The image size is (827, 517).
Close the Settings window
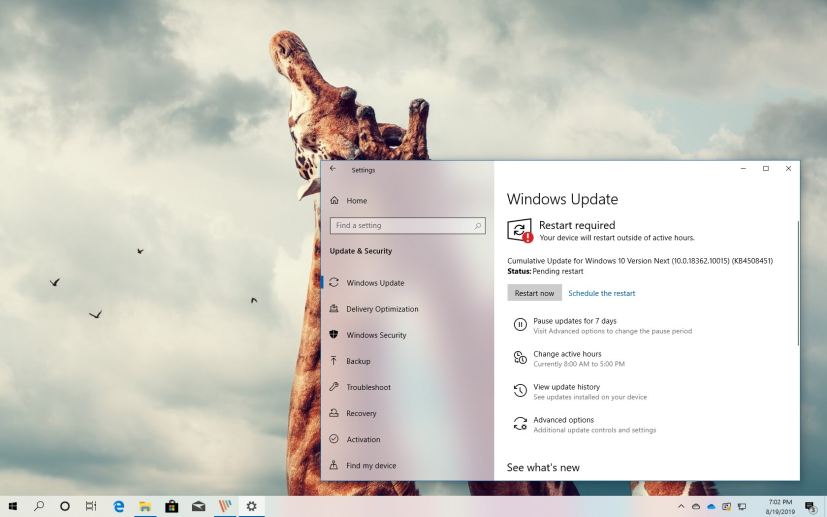[788, 169]
